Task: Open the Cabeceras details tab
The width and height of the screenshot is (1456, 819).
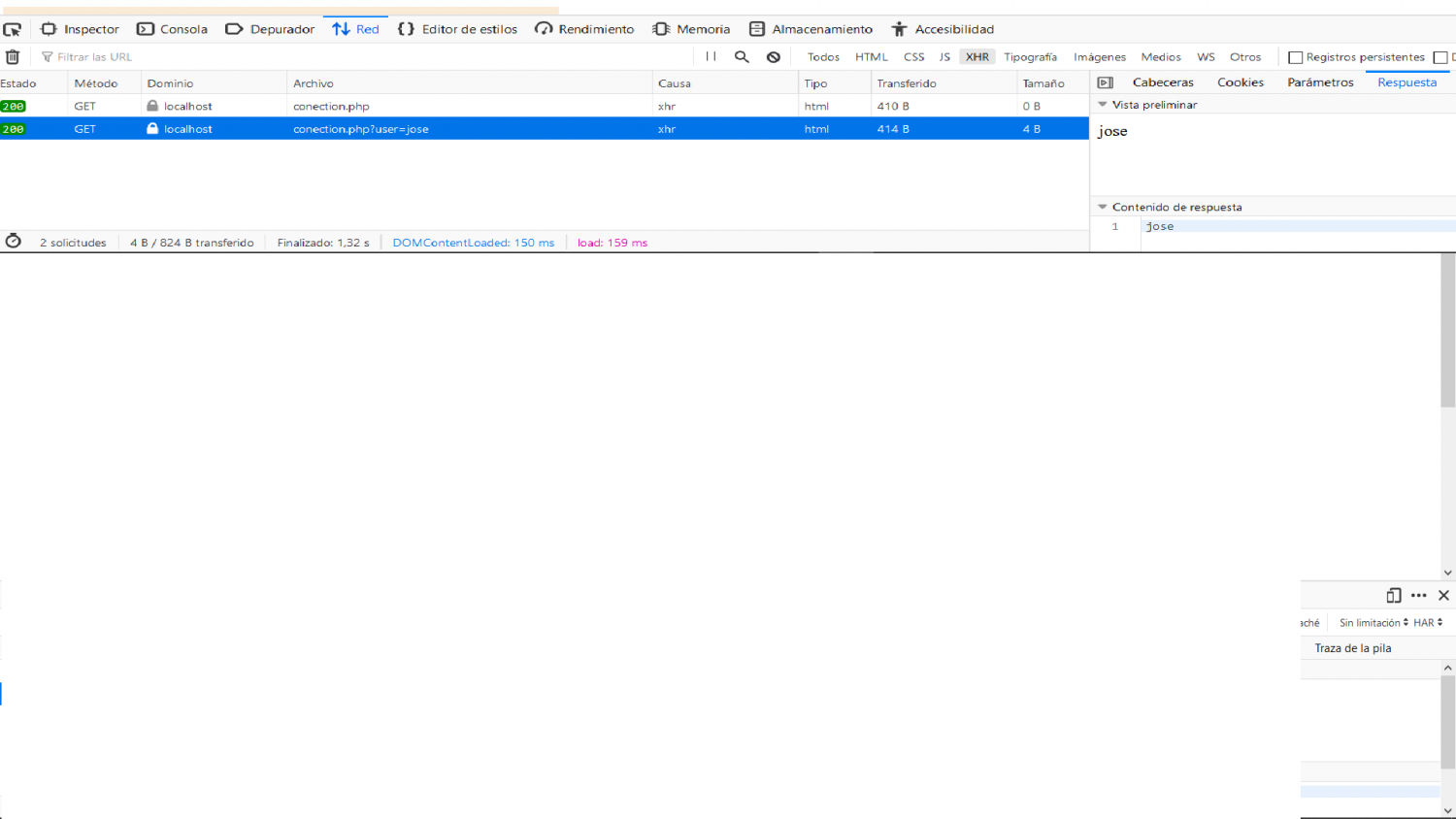Action: pyautogui.click(x=1163, y=82)
